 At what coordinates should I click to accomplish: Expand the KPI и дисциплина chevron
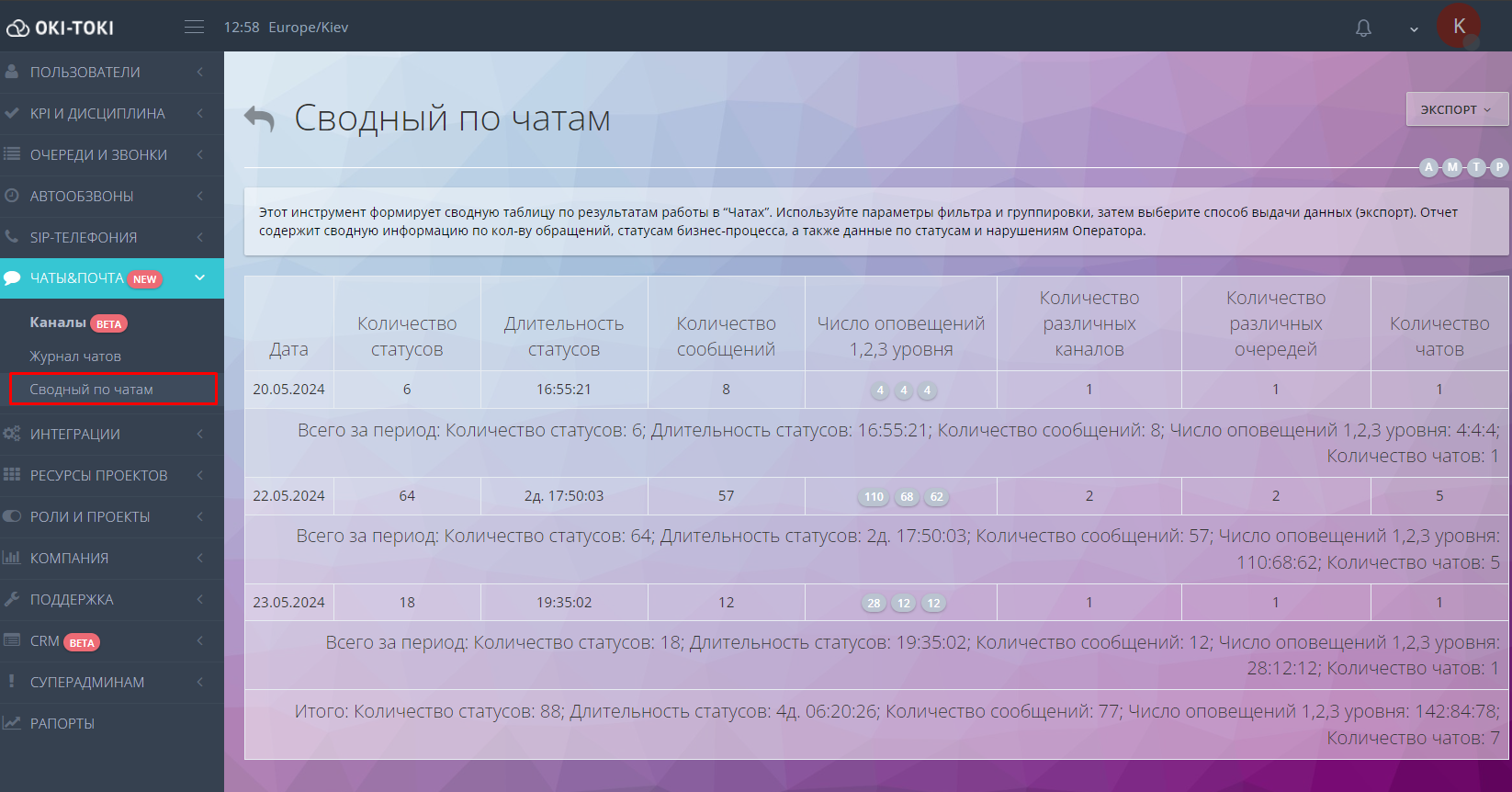pos(200,113)
